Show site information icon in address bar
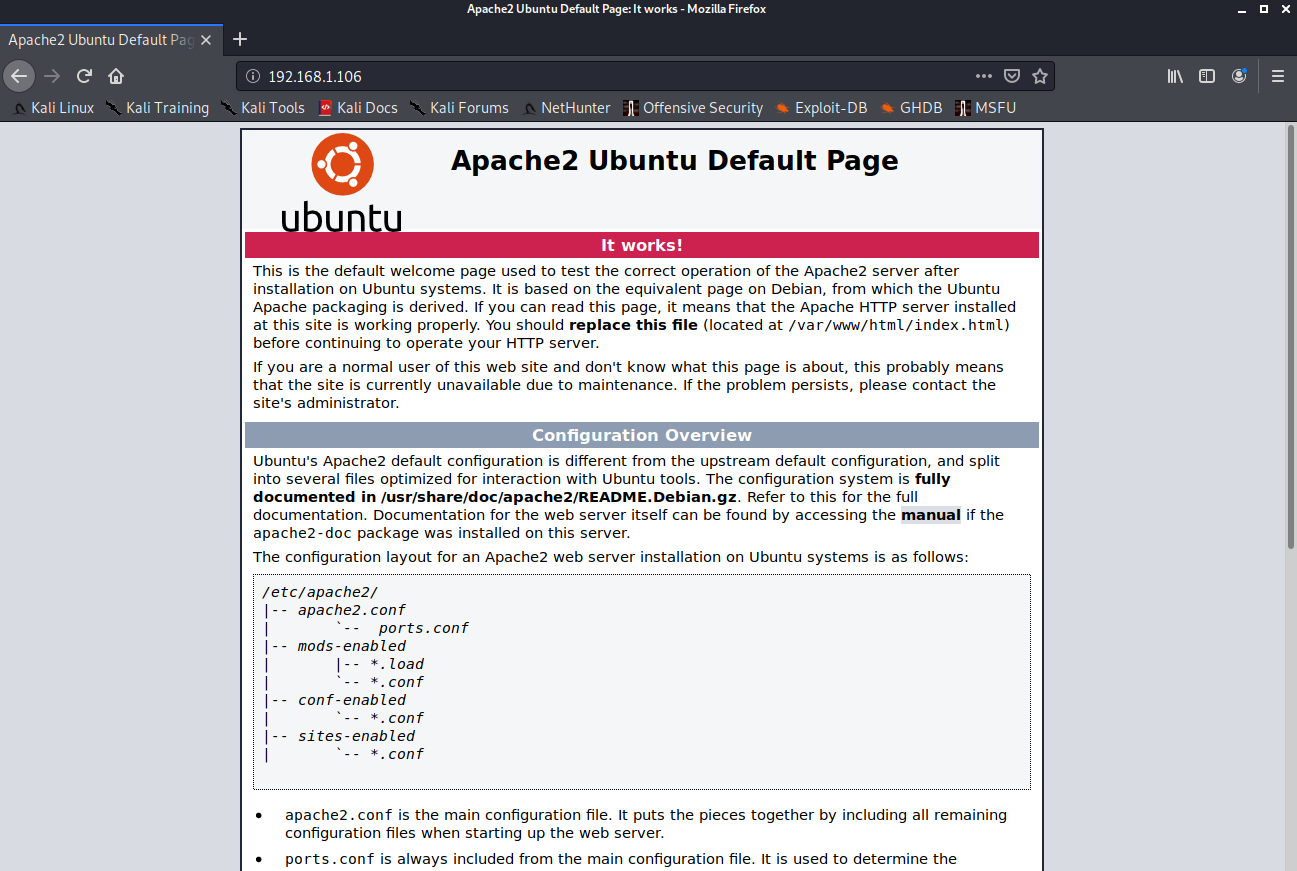 click(x=252, y=76)
